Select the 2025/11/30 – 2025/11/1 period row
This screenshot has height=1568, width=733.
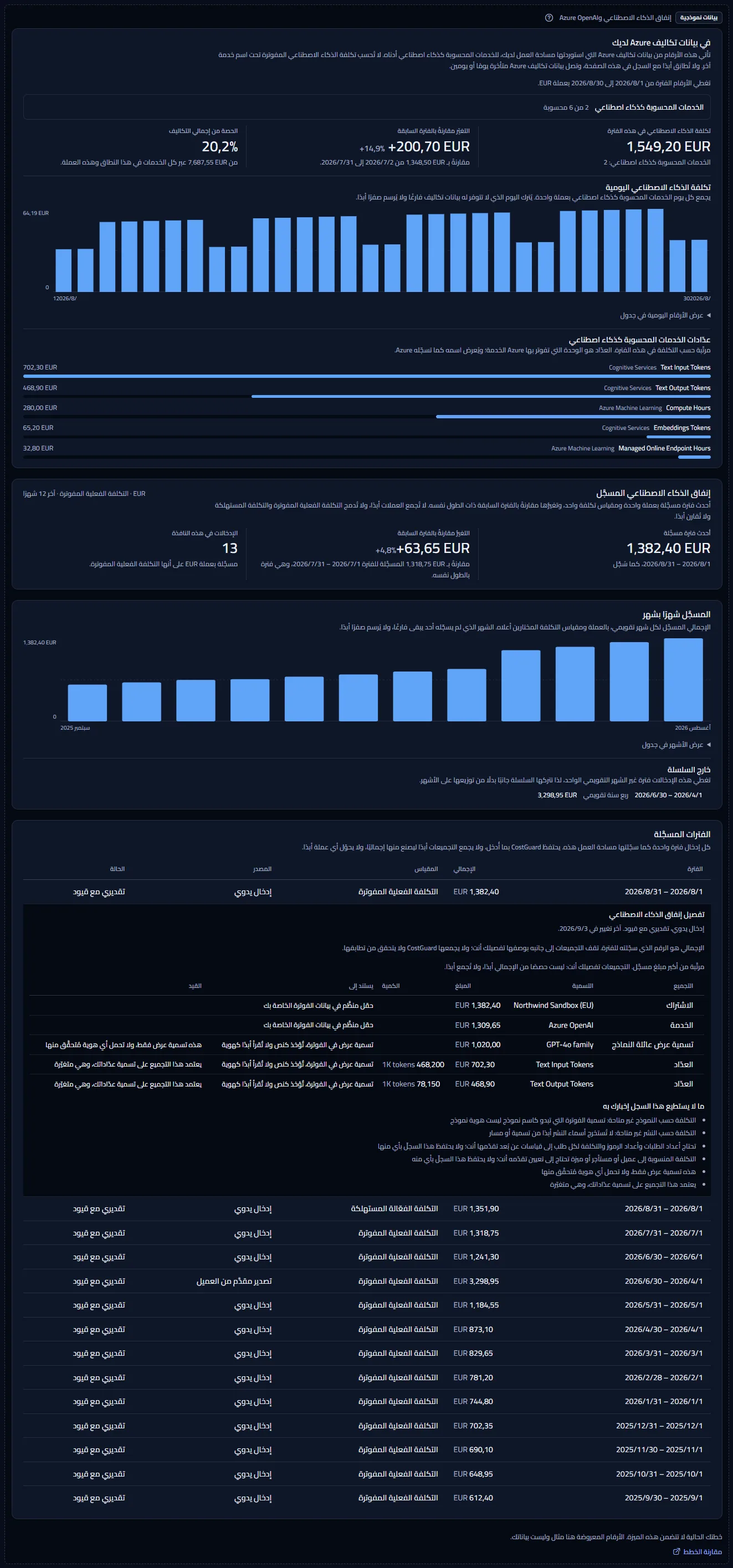[x=367, y=1449]
